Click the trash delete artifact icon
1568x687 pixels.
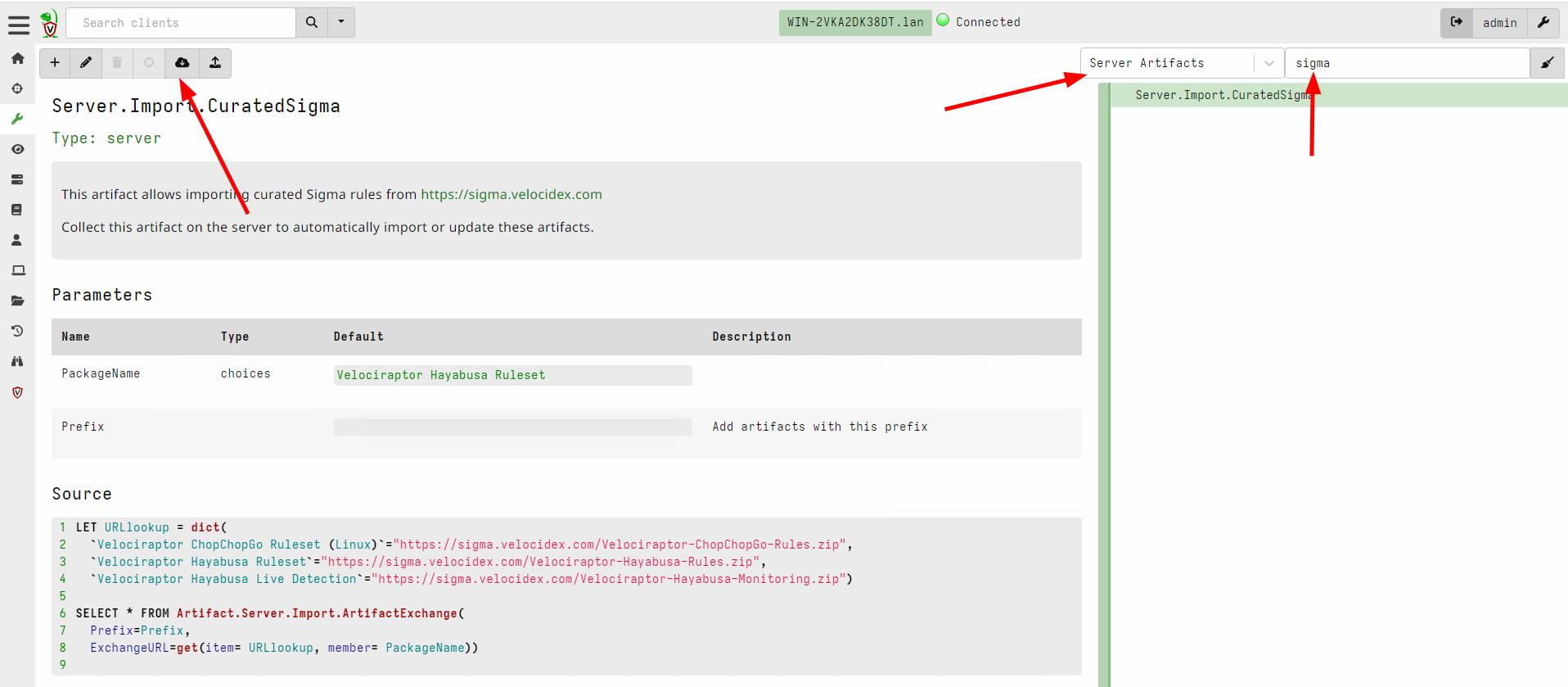[117, 63]
